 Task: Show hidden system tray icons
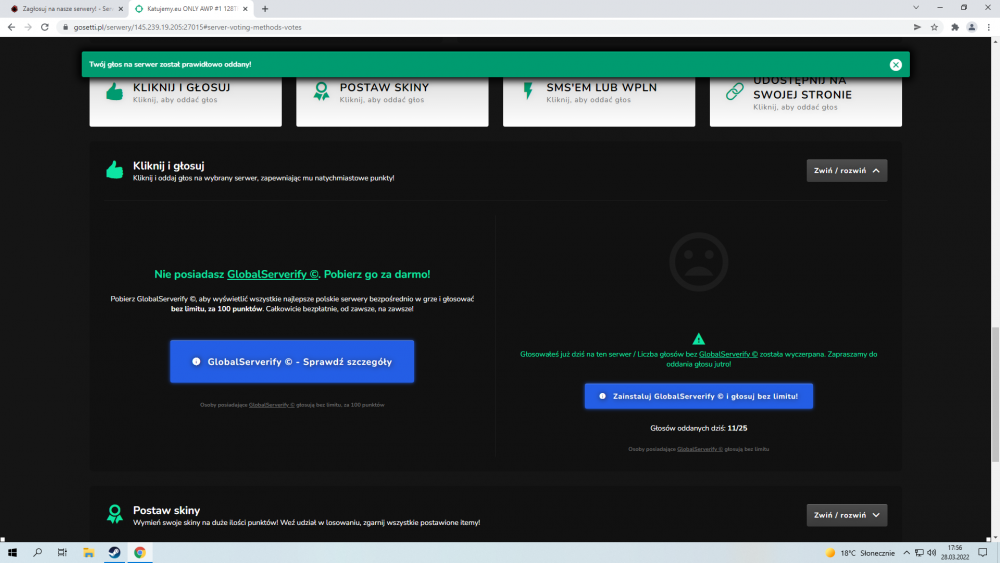tap(906, 553)
